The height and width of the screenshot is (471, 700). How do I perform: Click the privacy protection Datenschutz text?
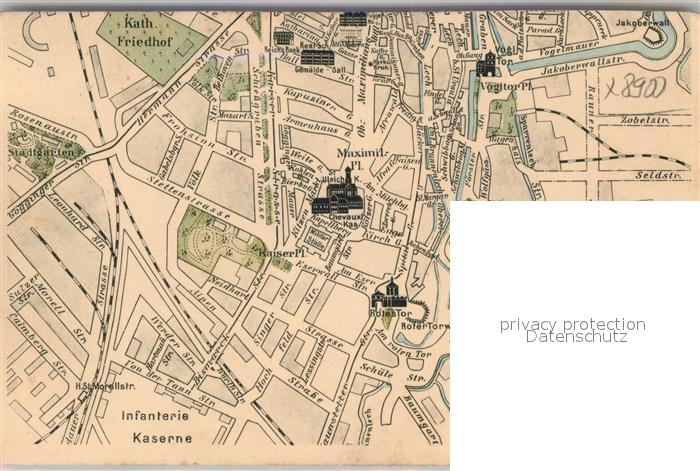tap(573, 330)
